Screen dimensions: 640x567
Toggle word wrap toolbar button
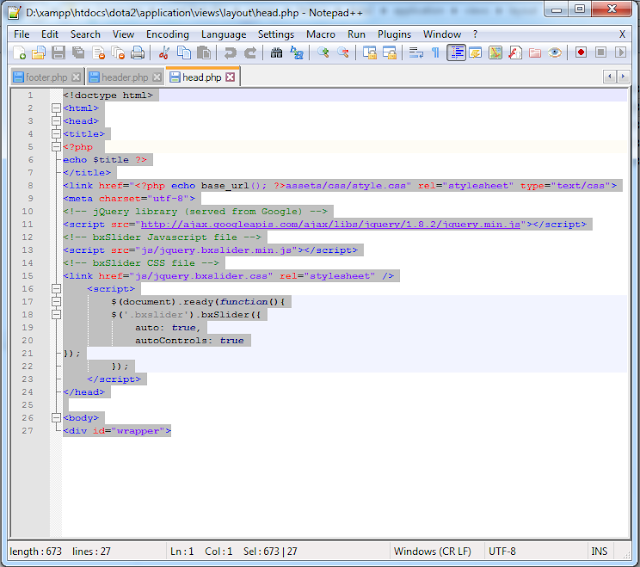416,53
